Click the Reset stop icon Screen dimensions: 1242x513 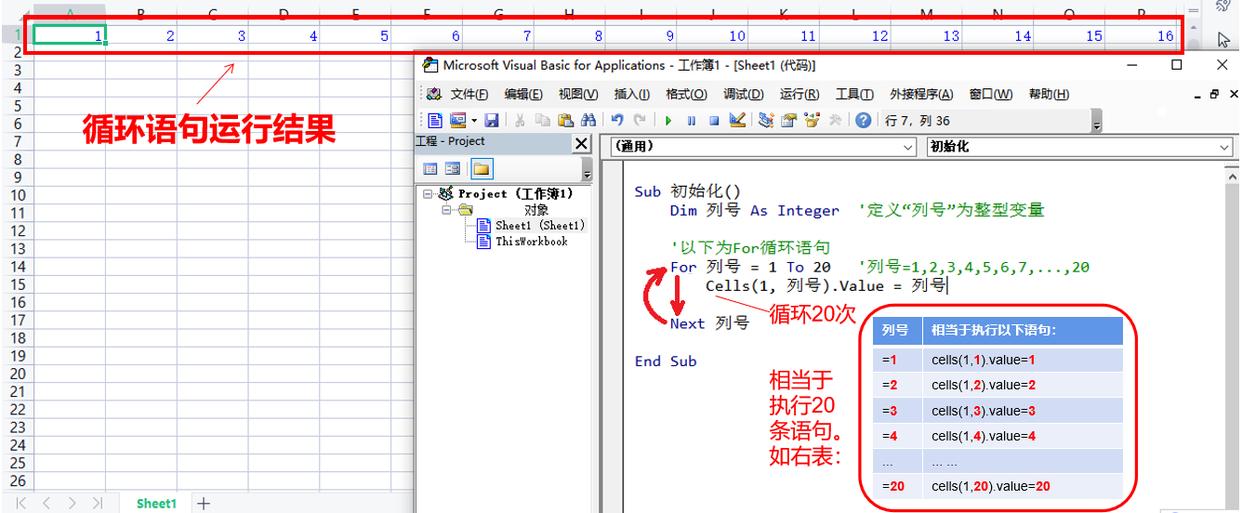[x=714, y=120]
